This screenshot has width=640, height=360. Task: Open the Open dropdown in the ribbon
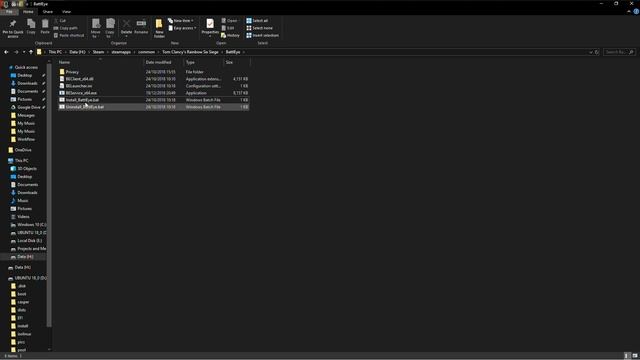click(x=230, y=20)
